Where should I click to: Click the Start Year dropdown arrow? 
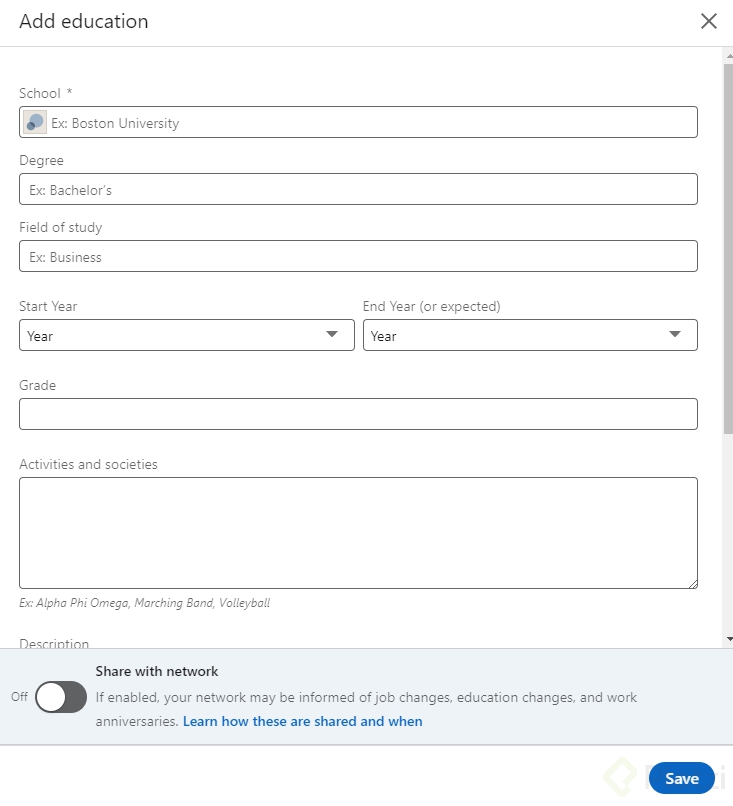tap(332, 335)
